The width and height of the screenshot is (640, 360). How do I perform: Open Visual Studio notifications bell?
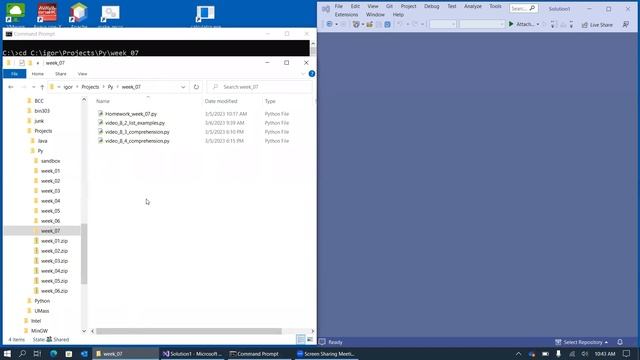620,342
